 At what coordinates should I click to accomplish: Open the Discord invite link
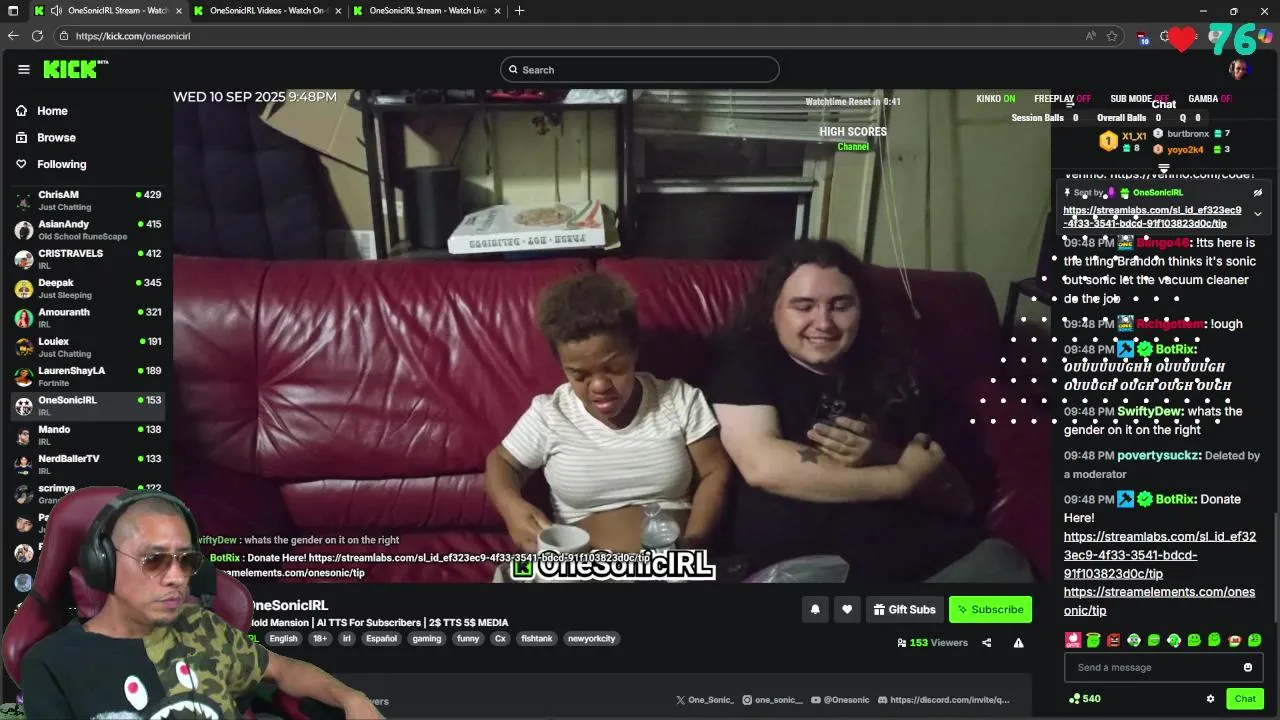(943, 700)
